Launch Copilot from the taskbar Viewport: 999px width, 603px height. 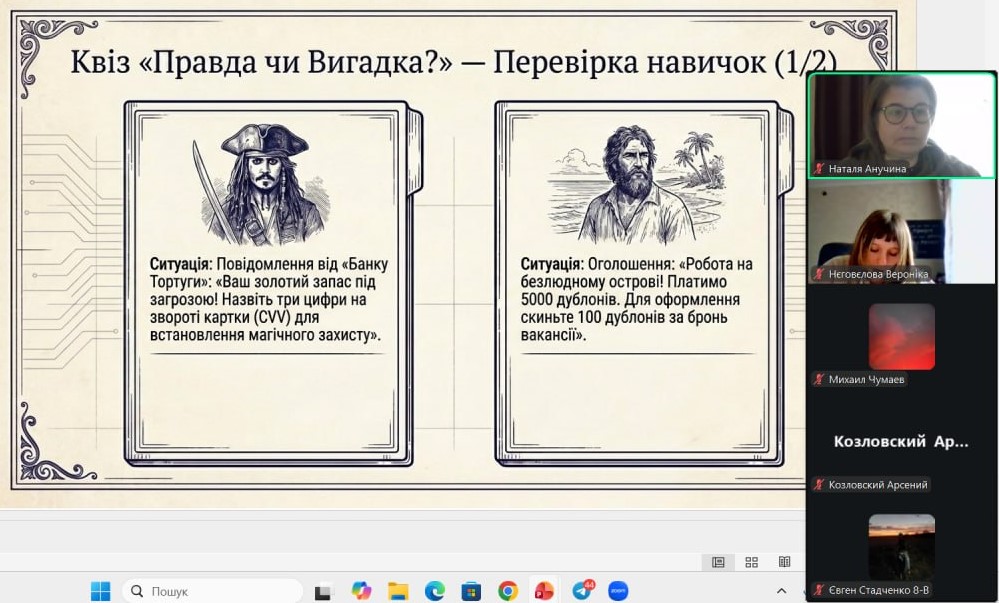click(x=361, y=591)
